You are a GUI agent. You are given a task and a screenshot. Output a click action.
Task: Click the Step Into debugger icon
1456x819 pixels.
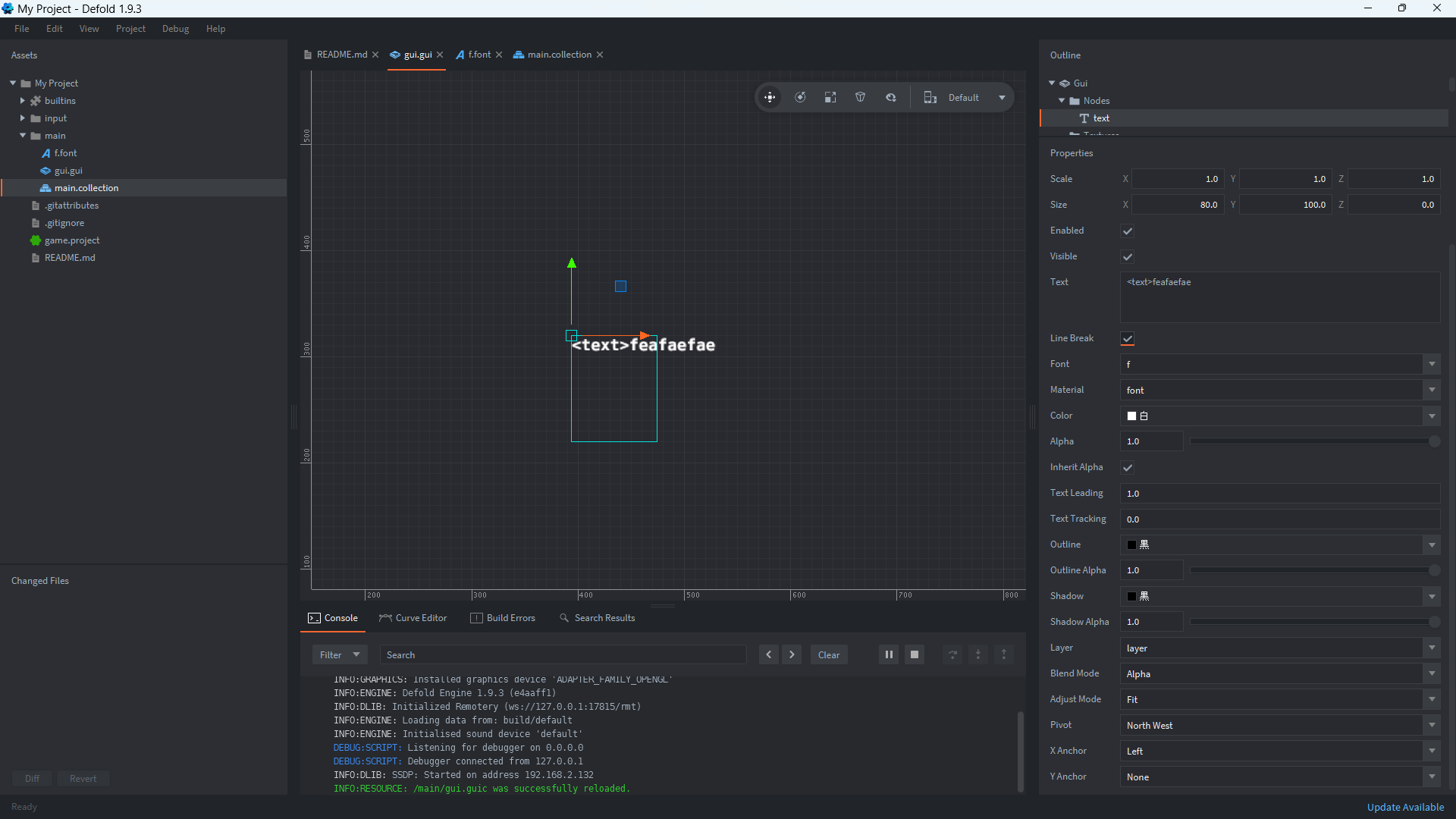[978, 654]
